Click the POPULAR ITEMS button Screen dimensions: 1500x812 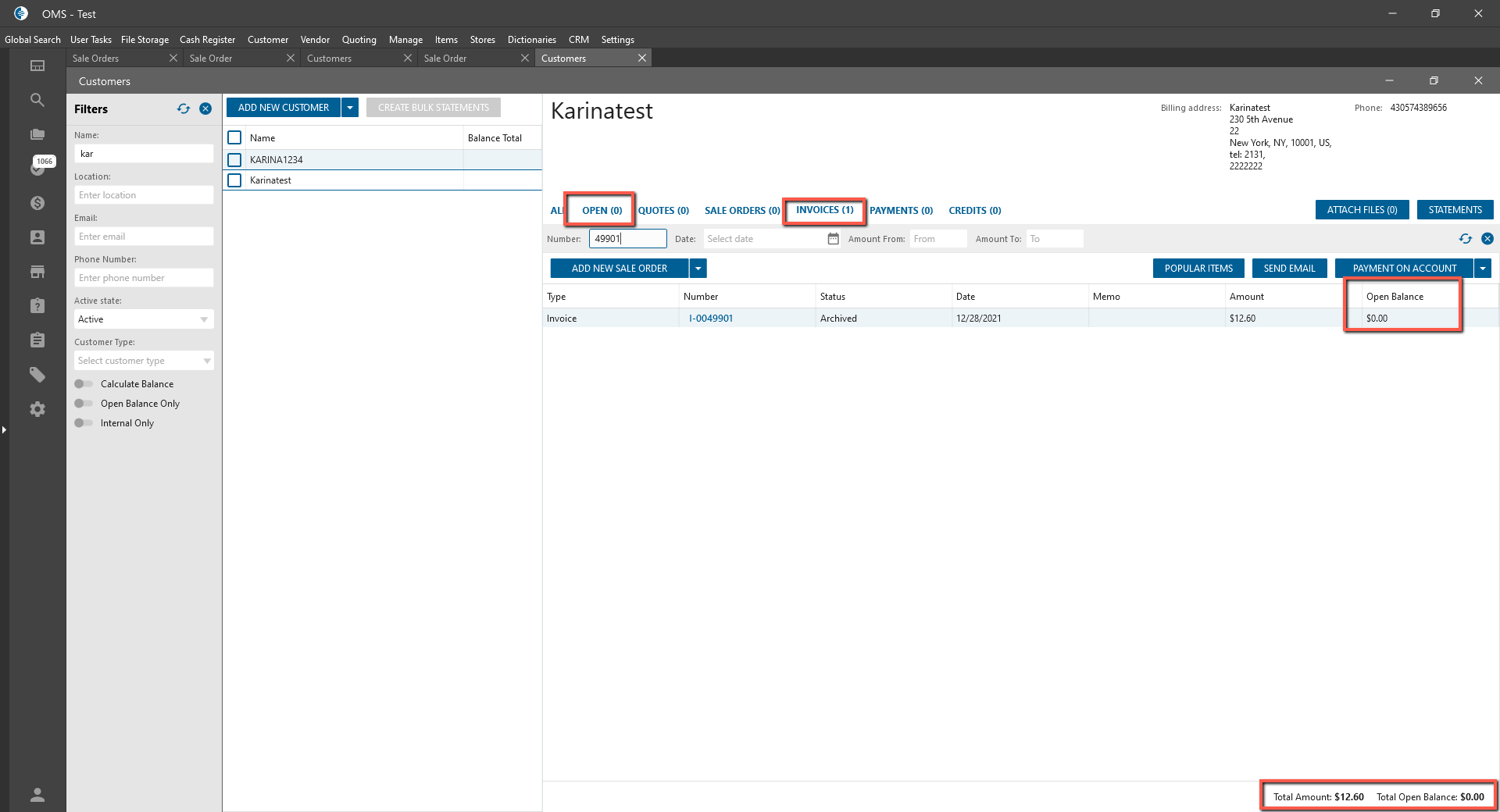1199,269
